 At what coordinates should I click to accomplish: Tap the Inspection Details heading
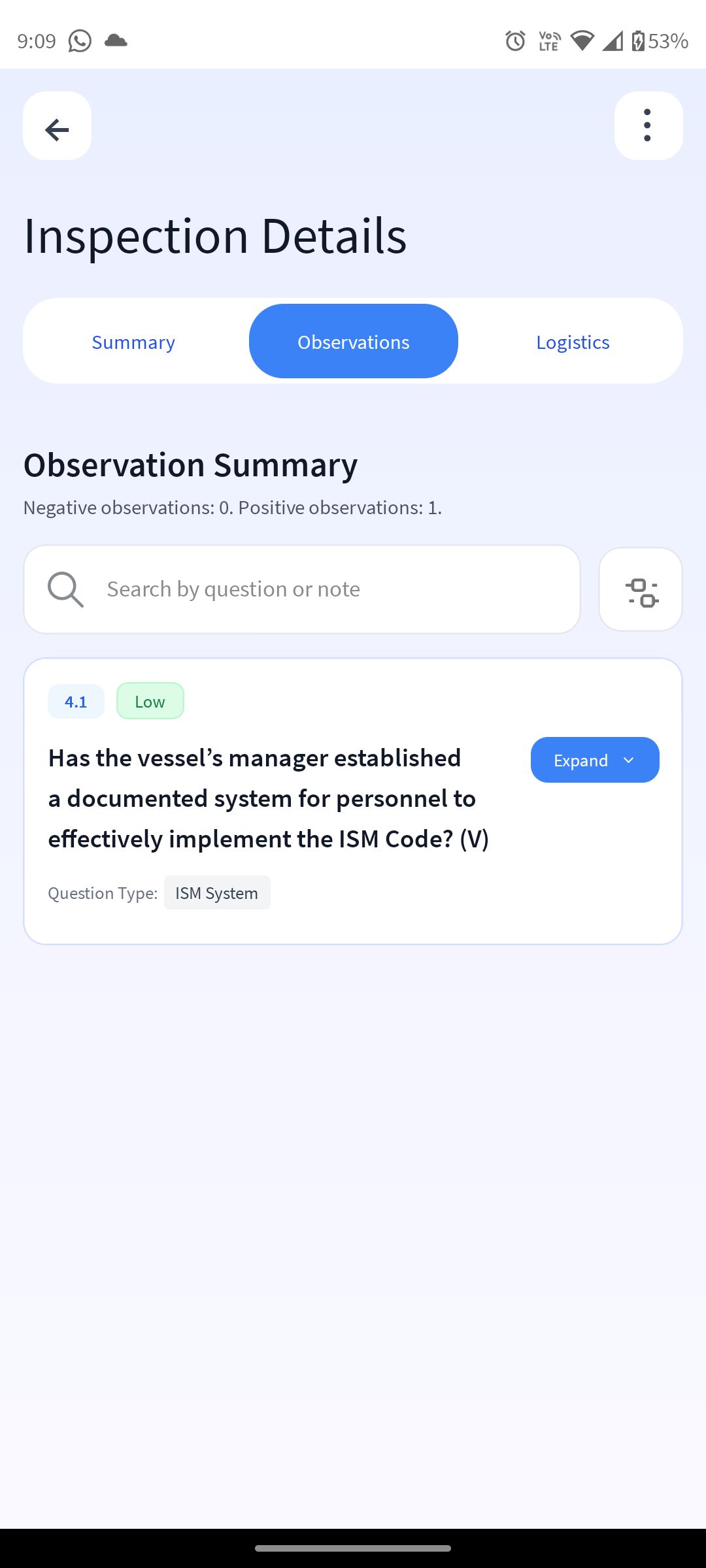click(x=215, y=235)
